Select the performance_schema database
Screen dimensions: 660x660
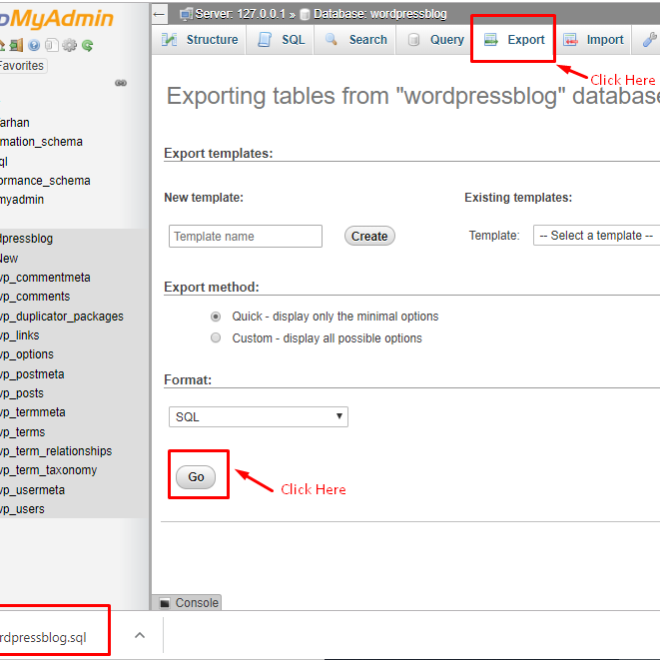45,181
